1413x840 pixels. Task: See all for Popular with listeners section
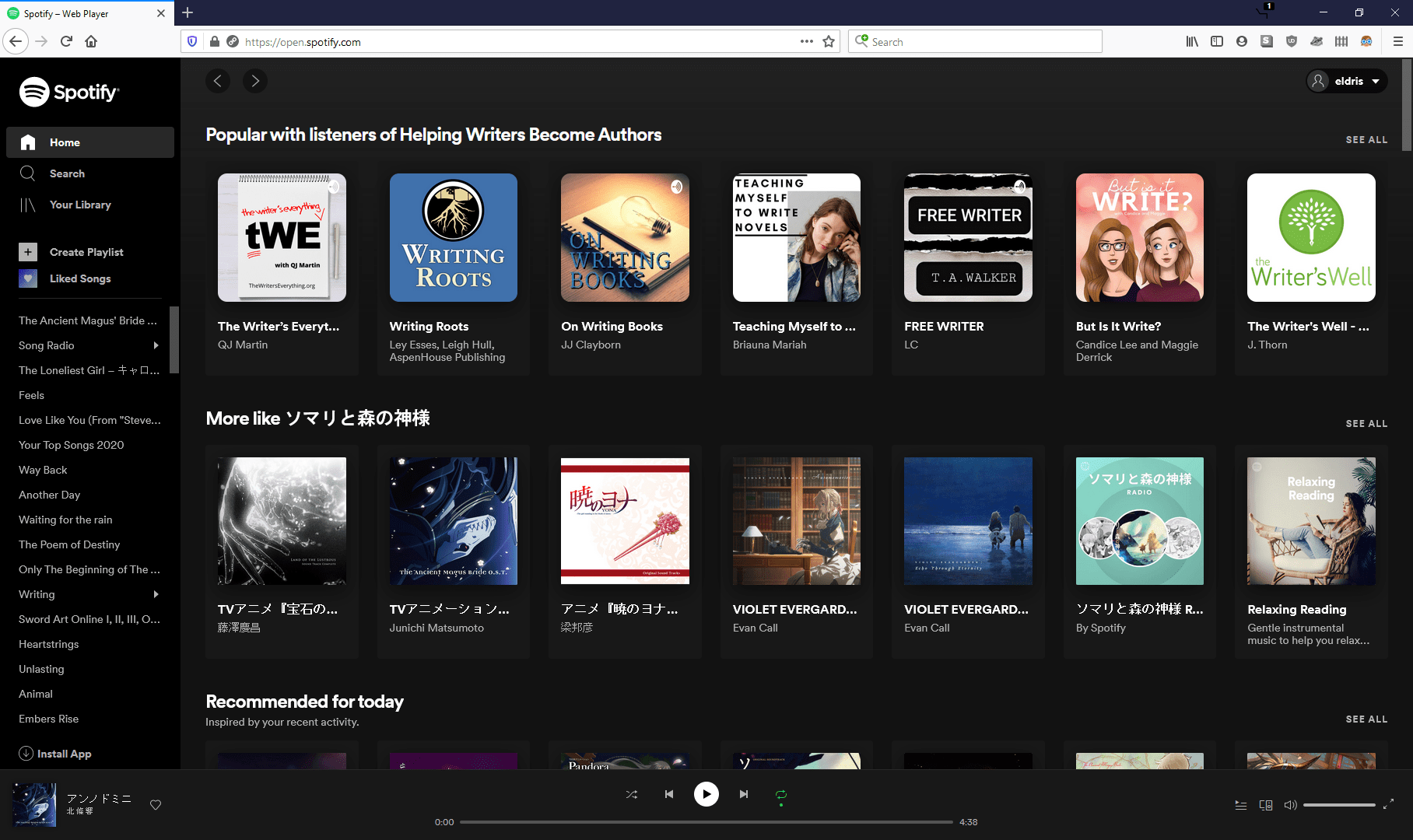tap(1366, 140)
